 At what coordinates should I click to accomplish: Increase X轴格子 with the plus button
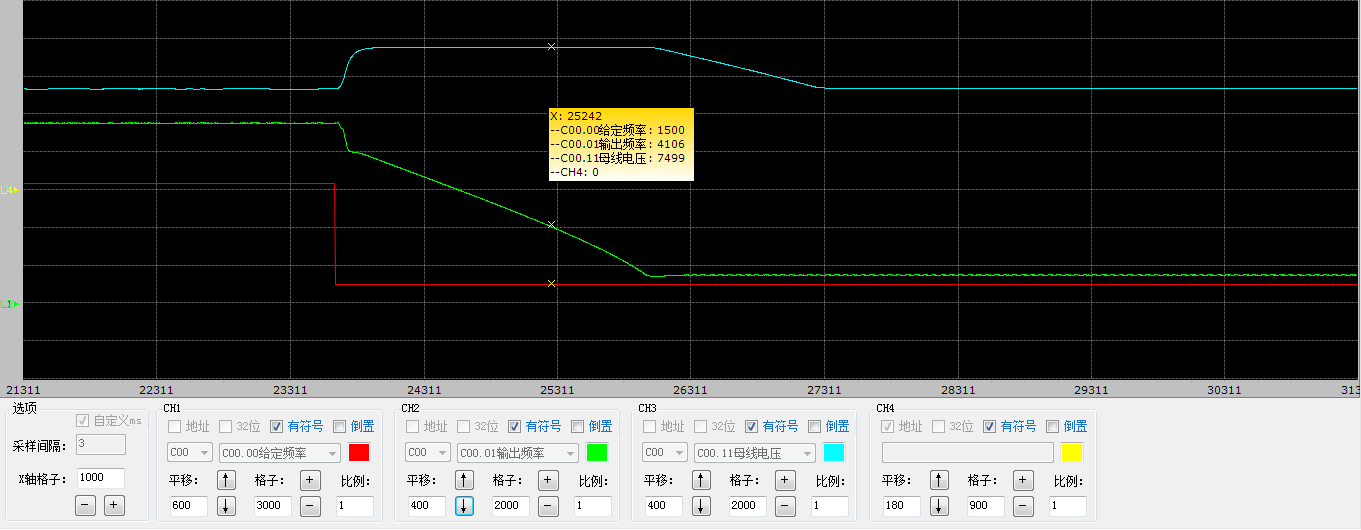[115, 505]
